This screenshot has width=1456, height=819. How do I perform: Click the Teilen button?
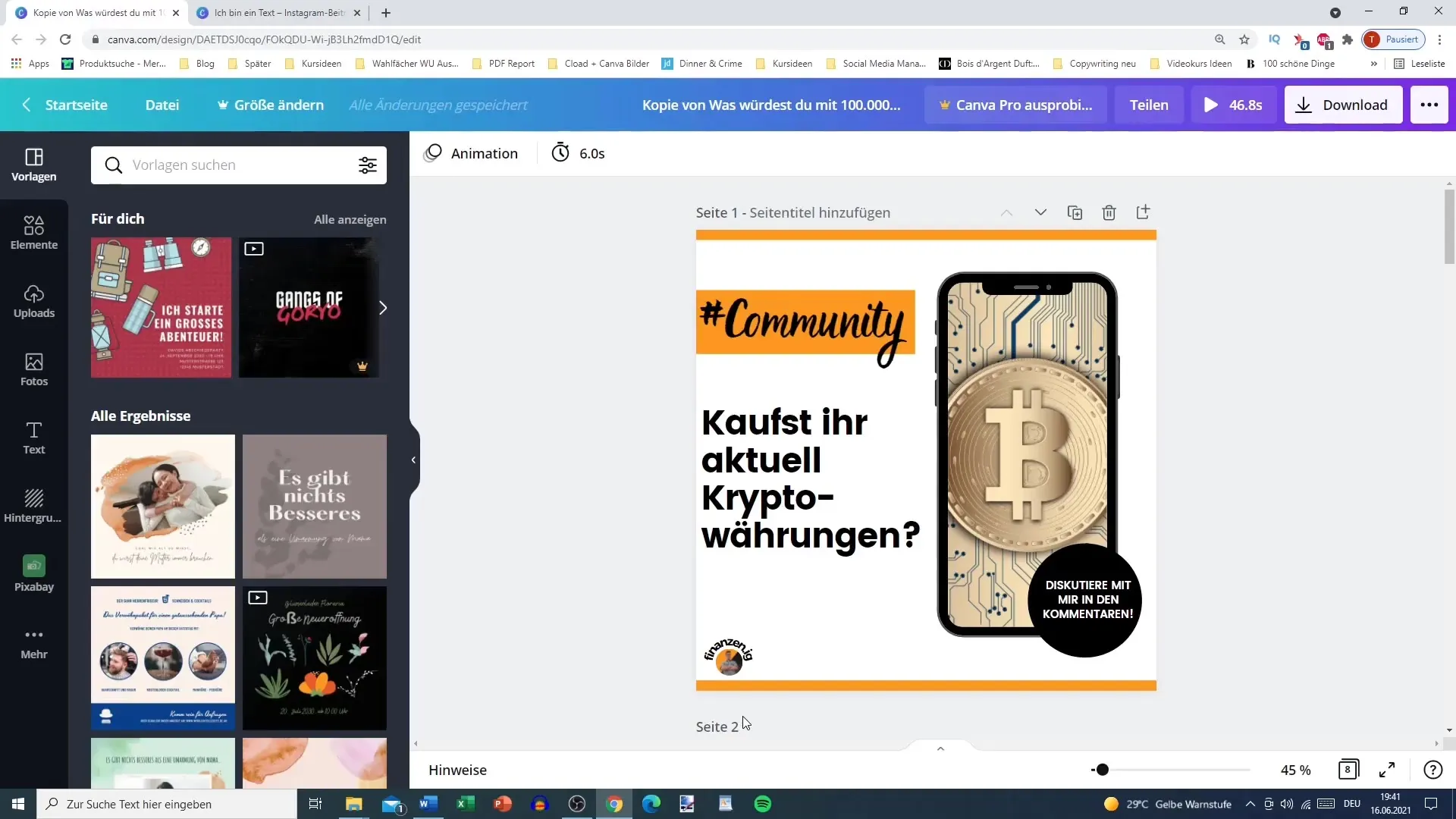[x=1148, y=104]
